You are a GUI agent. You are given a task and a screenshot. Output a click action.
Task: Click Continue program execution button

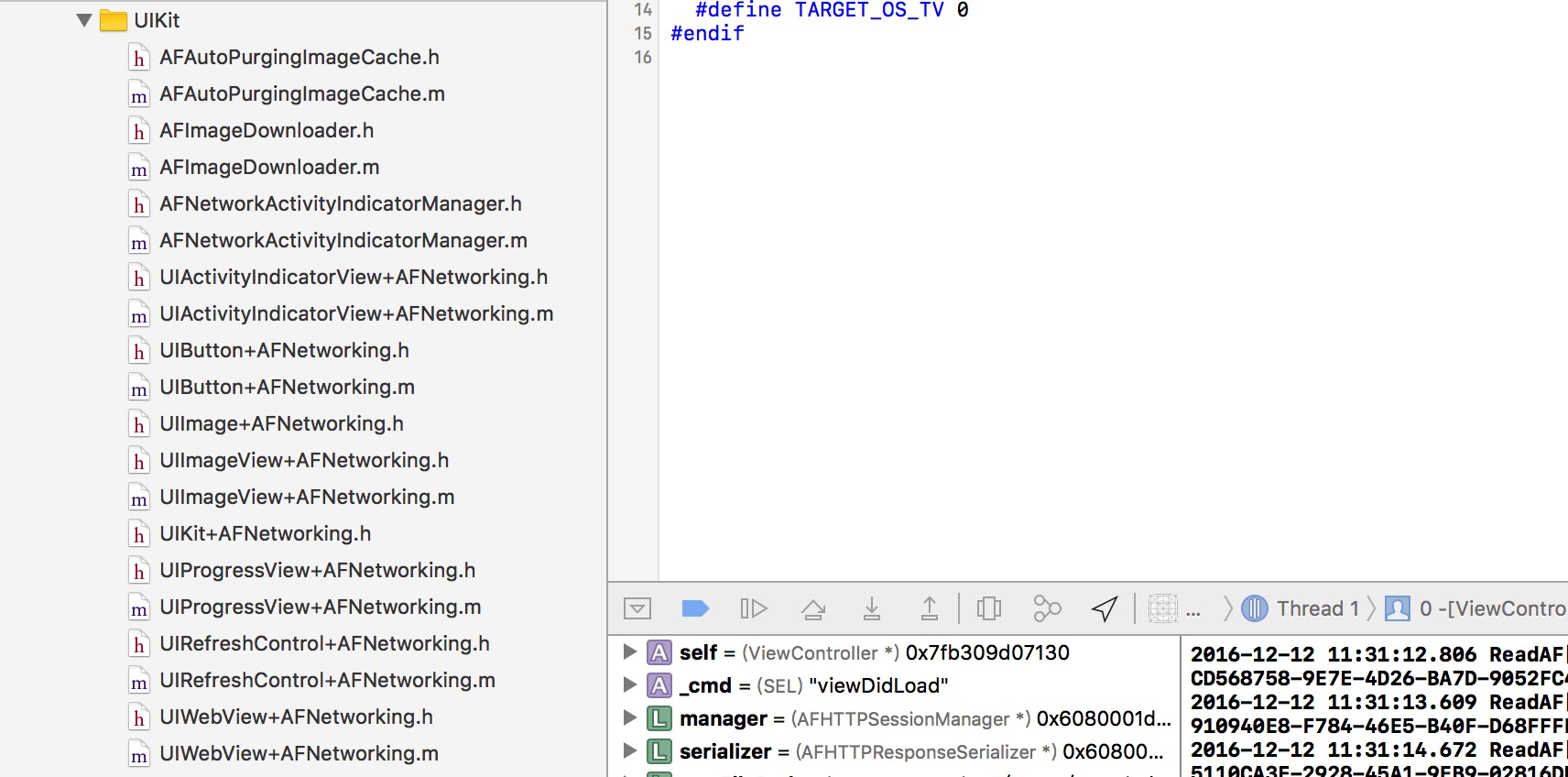pos(753,608)
